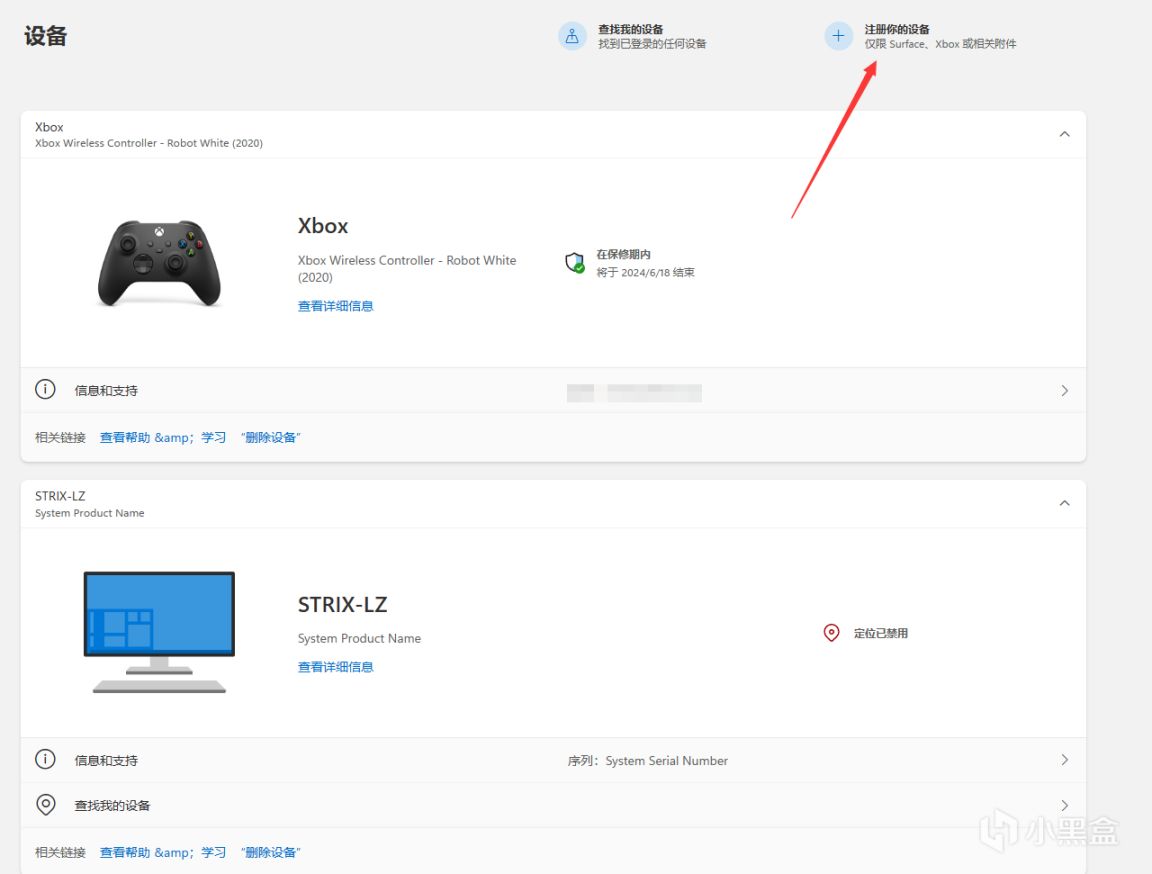Click STRIX-LZ card header name
The image size is (1152, 874).
[x=60, y=496]
